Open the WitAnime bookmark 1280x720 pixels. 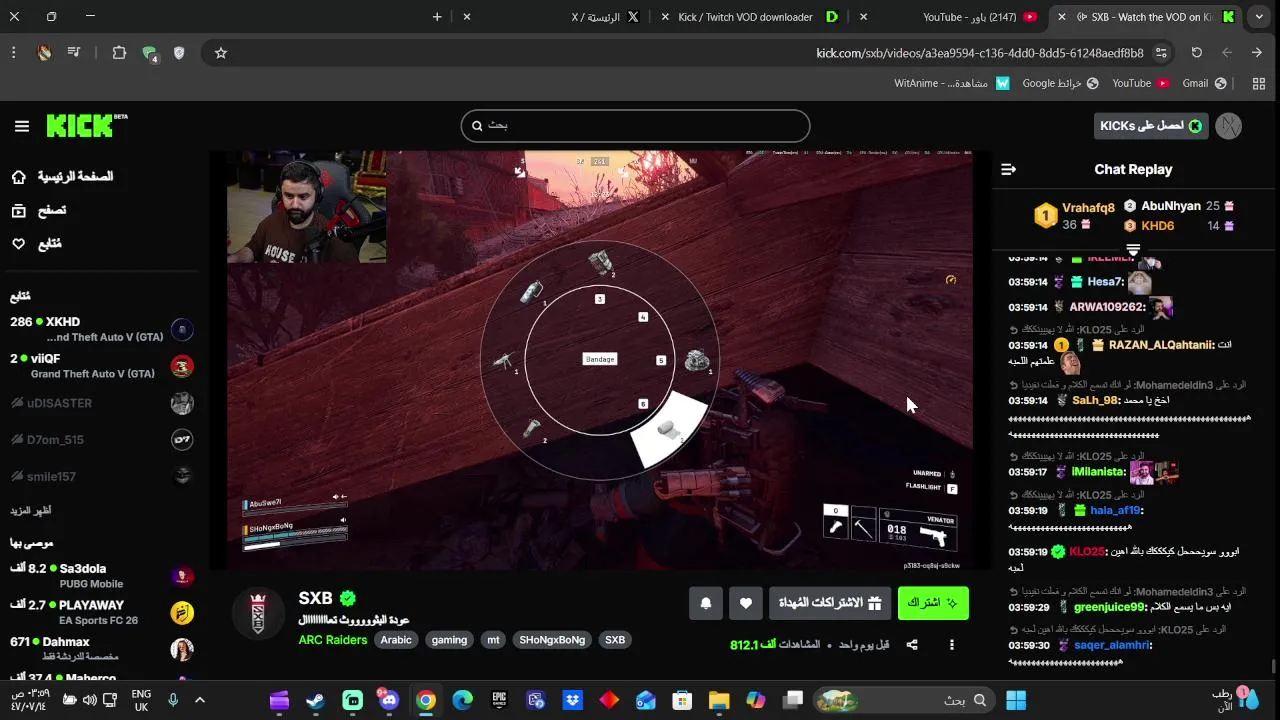click(x=952, y=84)
